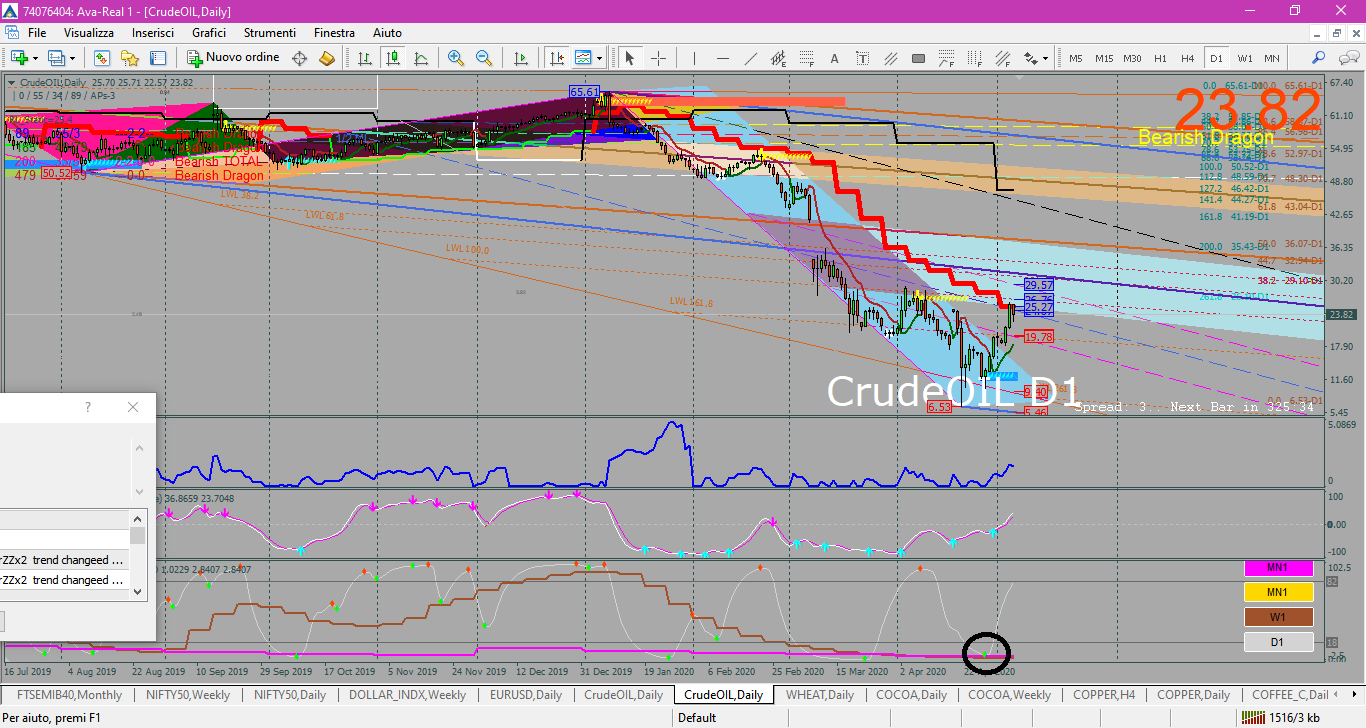Show more chart tabs with the right arrow
The width and height of the screenshot is (1366, 728).
click(1355, 694)
